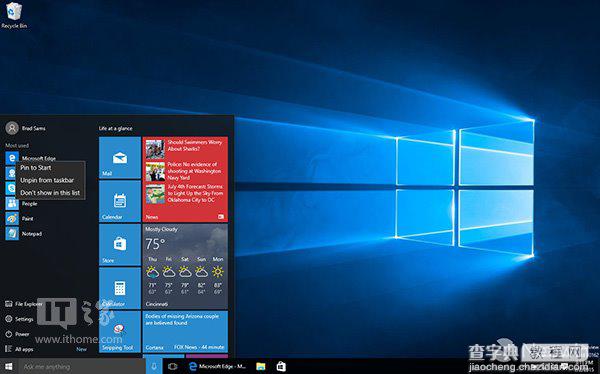Click the Brad Sams user avatar

point(12,128)
